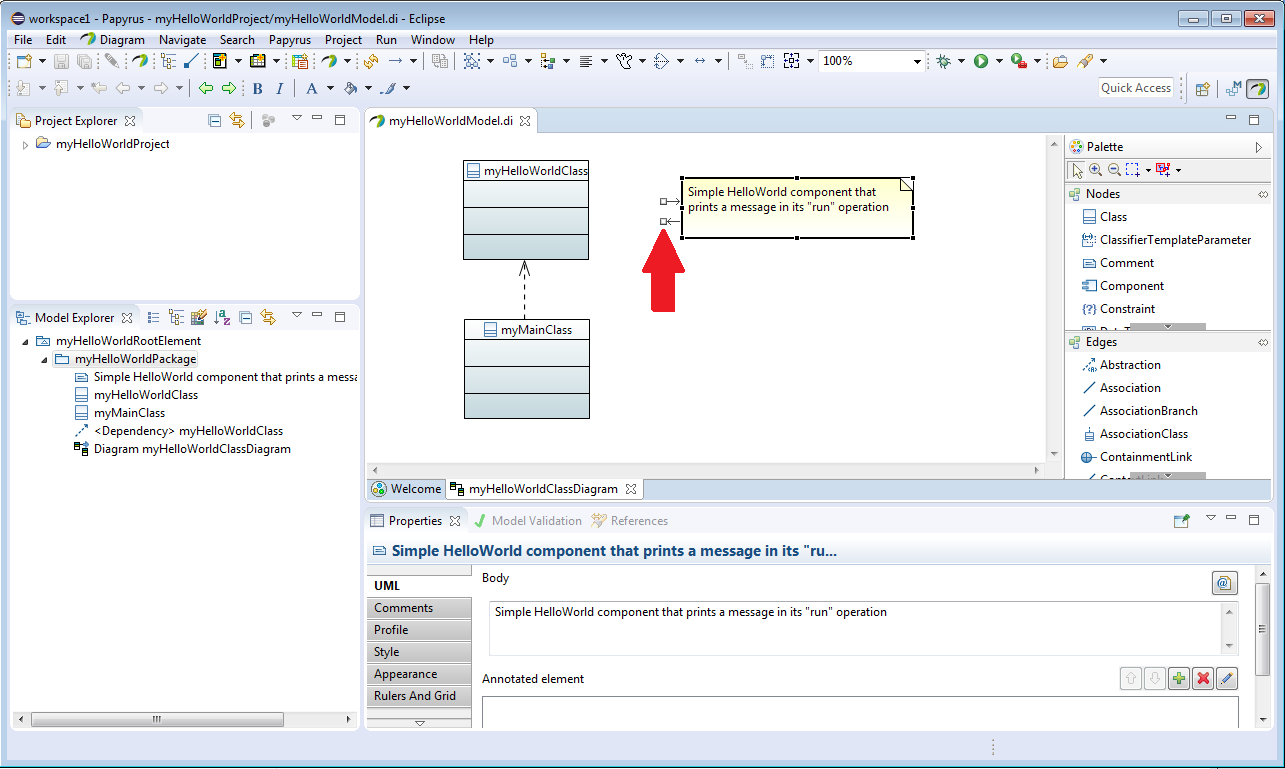
Task: Click the Align text toolbar icon
Action: 586,61
